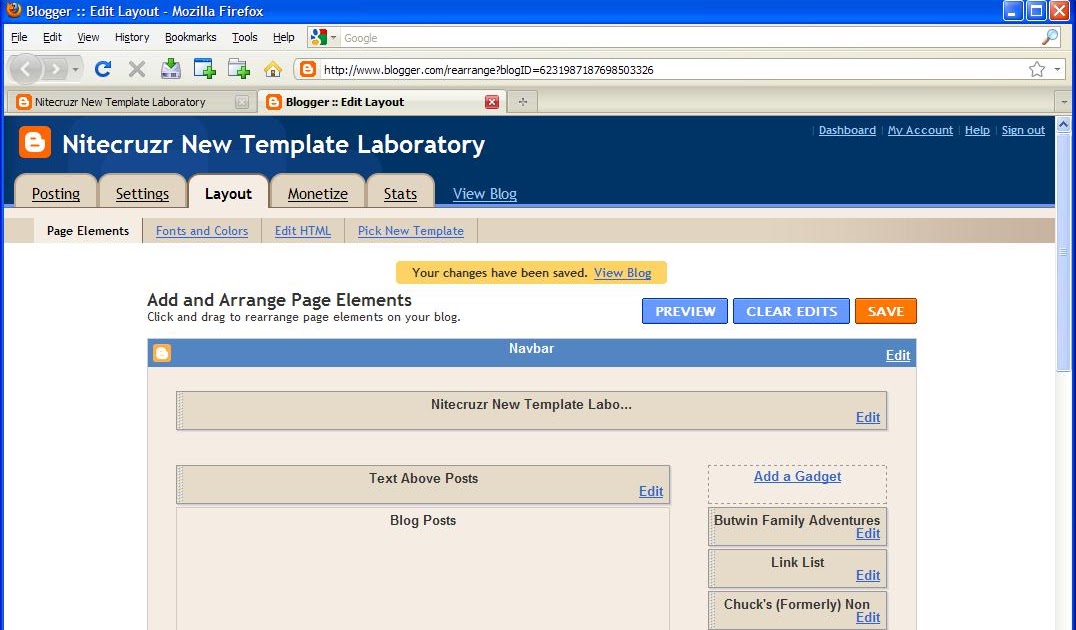Image resolution: width=1076 pixels, height=630 pixels.
Task: Click the browser Back arrow button
Action: pyautogui.click(x=25, y=69)
